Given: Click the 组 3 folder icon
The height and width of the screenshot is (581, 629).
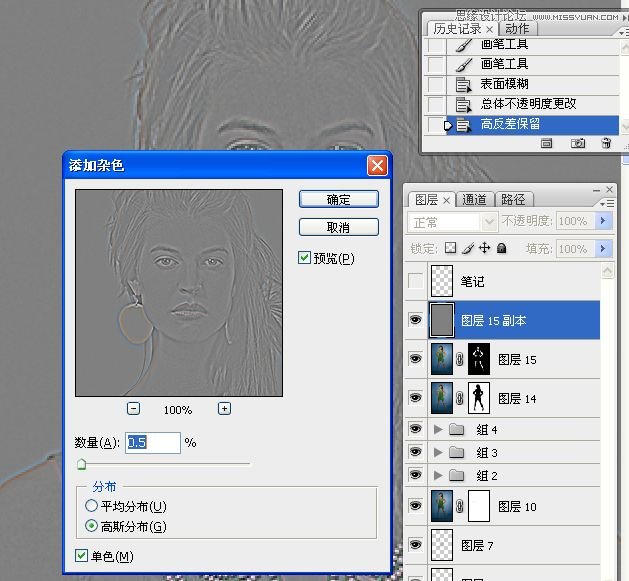Looking at the screenshot, I should [457, 452].
